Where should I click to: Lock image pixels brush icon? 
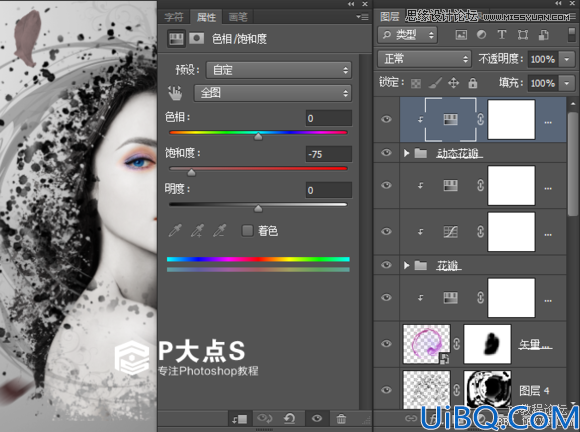(x=435, y=83)
